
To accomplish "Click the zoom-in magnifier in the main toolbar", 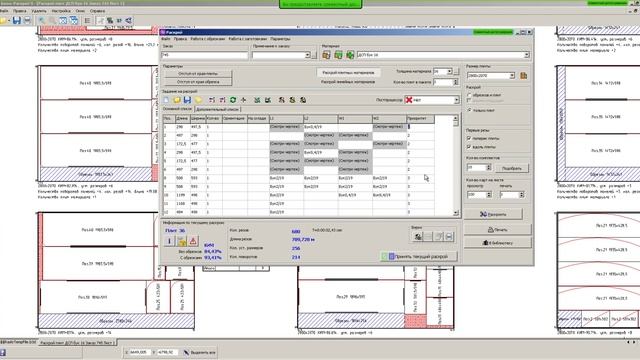I will tap(42, 20).
